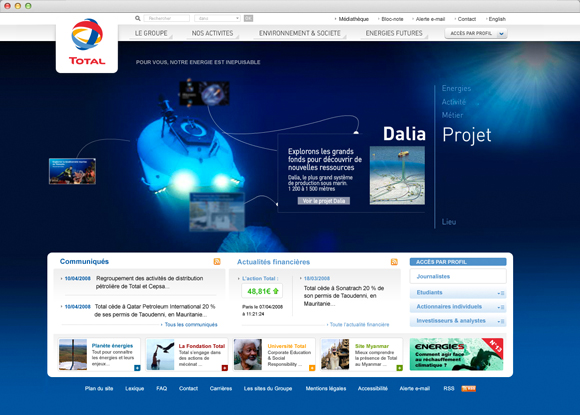Open the Médiathèque link
This screenshot has width=580, height=415.
pyautogui.click(x=354, y=19)
